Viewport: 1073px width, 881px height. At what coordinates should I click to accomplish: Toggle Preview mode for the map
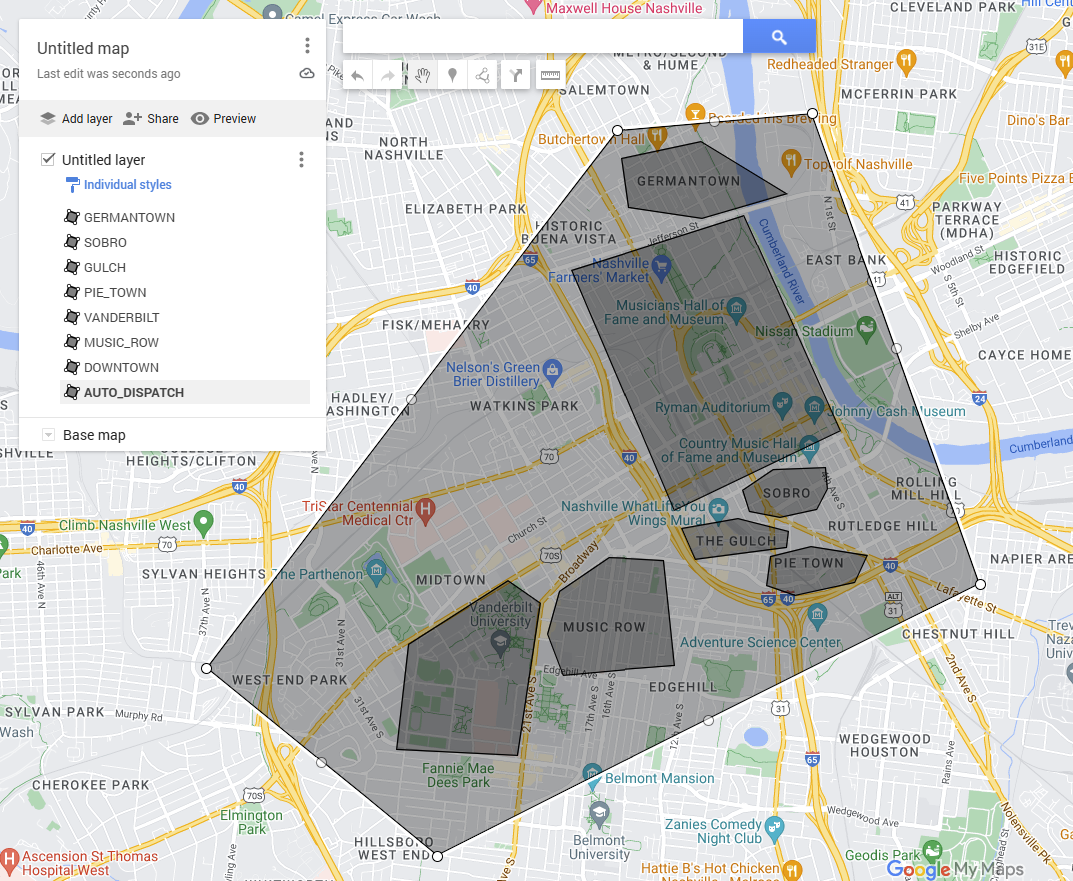point(223,118)
